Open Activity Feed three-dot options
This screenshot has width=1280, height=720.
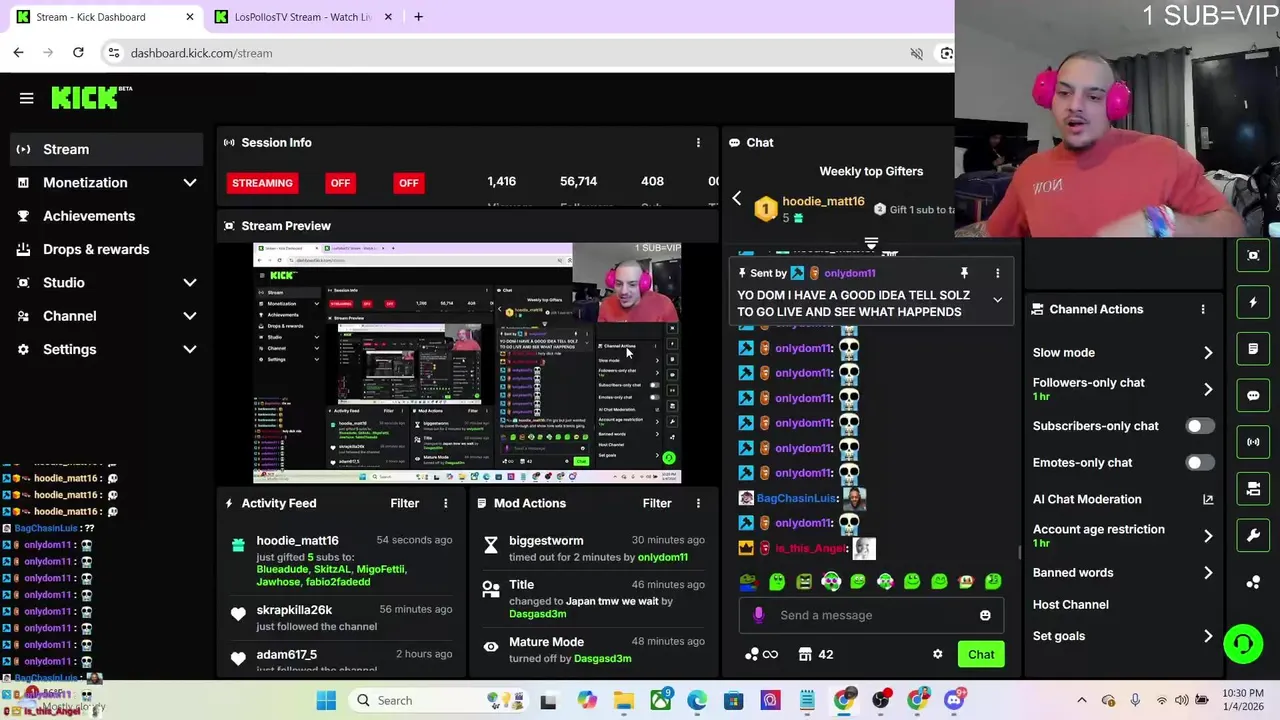pyautogui.click(x=446, y=503)
